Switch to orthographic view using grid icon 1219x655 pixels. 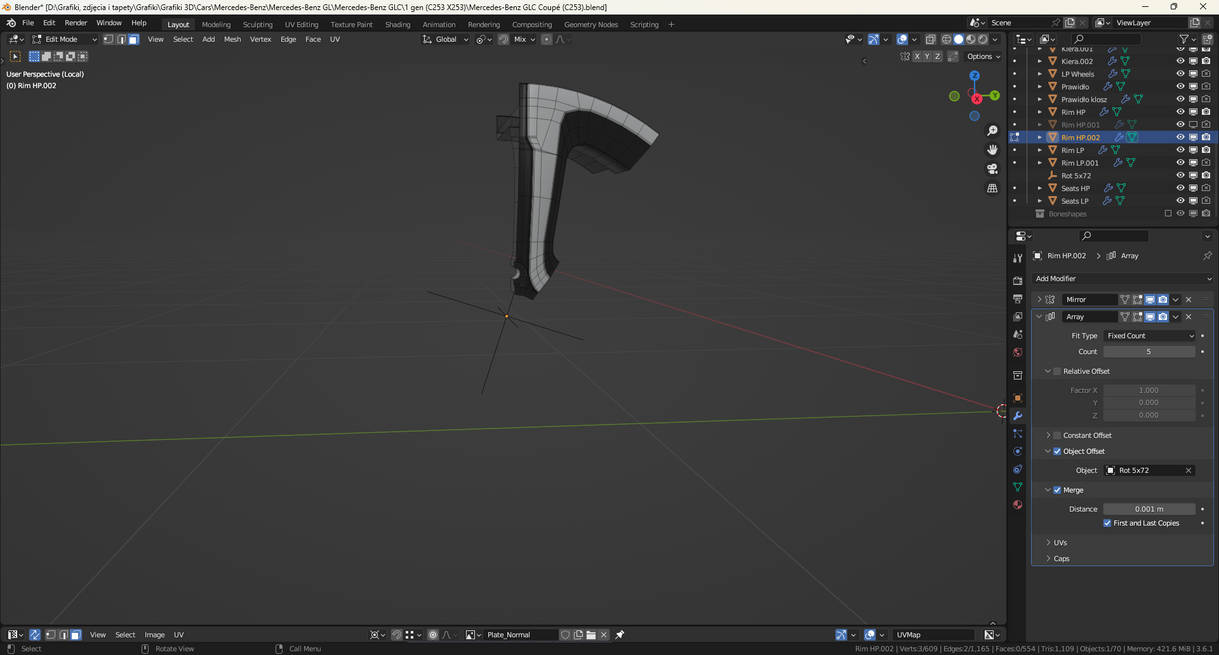click(x=992, y=188)
